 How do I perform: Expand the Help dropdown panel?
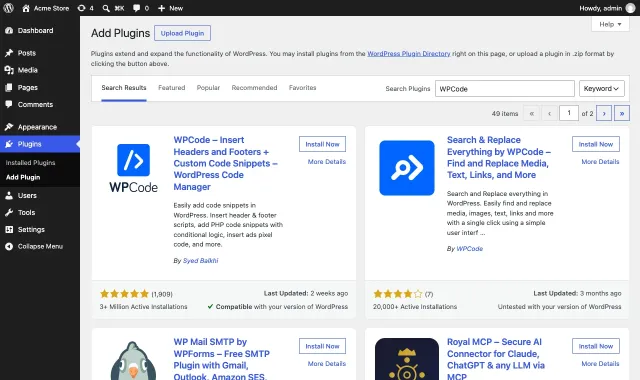(x=610, y=24)
